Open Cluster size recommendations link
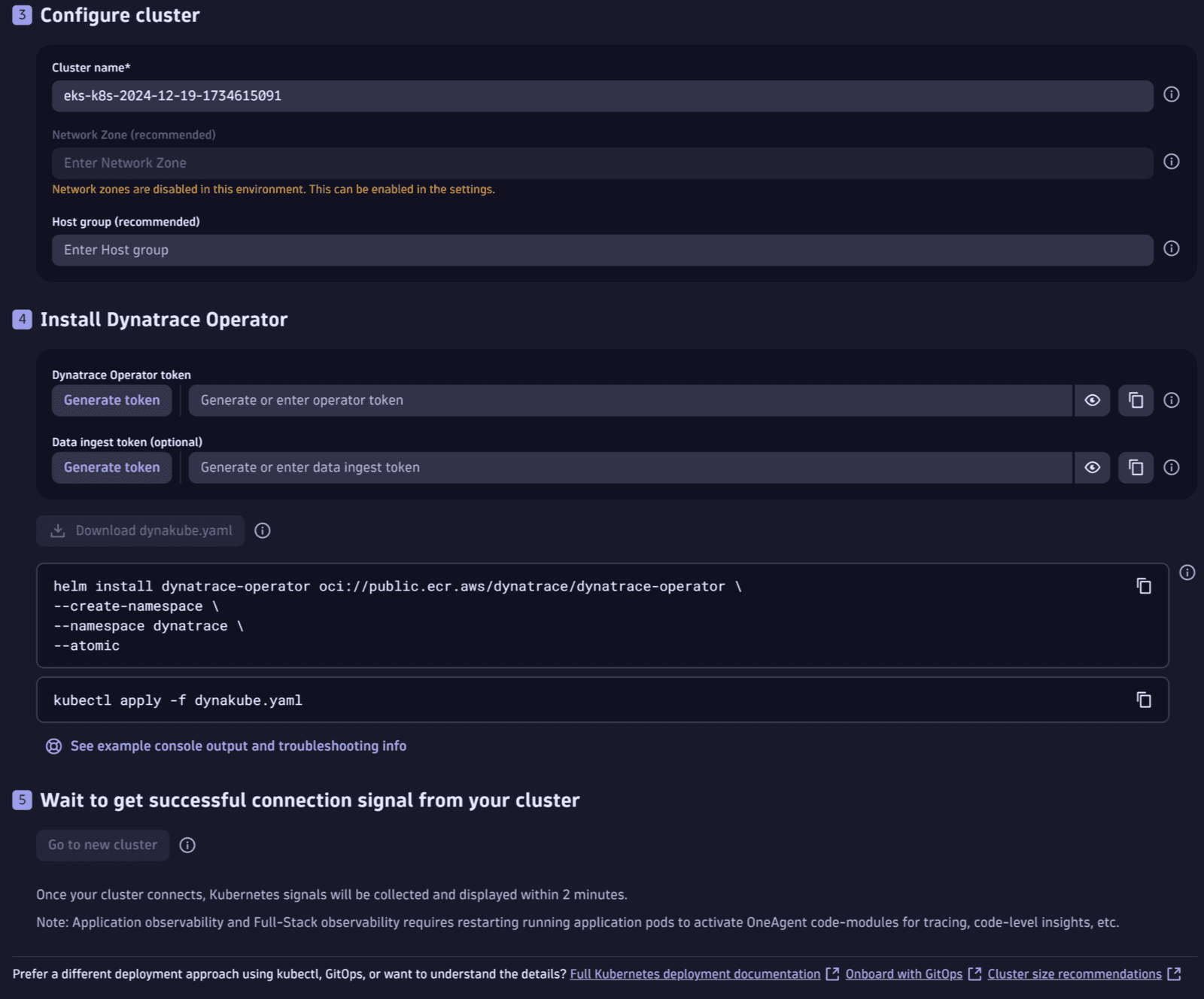Screen dimensions: 1204x999 coord(1074,974)
